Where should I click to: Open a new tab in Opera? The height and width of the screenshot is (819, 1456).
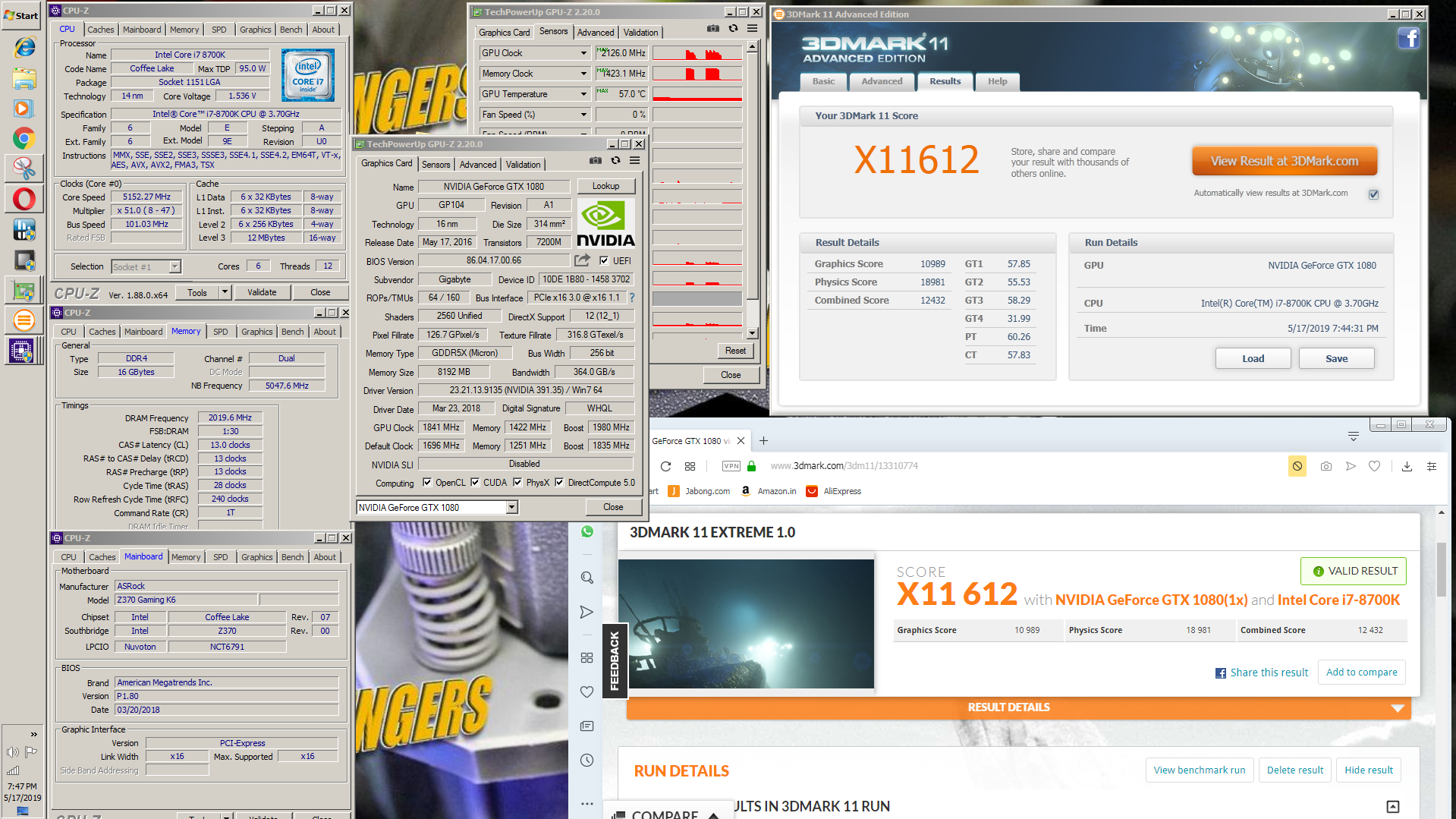click(x=763, y=441)
